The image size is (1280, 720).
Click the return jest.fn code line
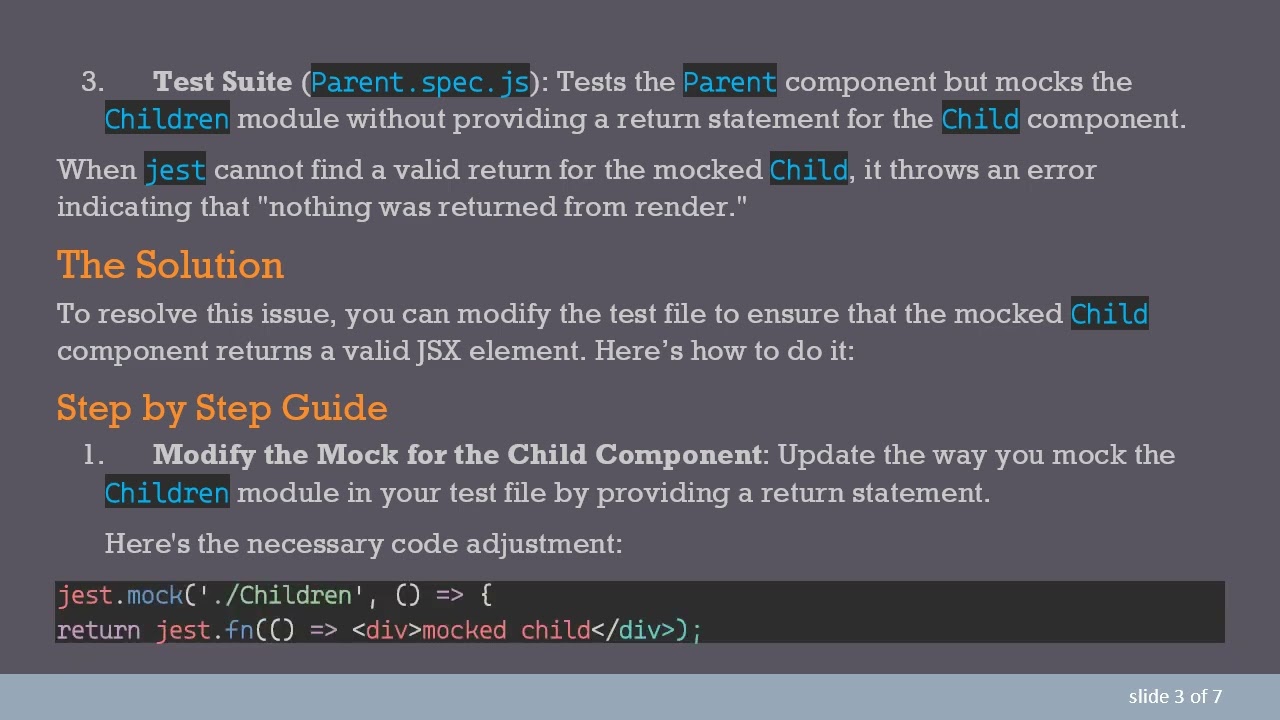[379, 630]
